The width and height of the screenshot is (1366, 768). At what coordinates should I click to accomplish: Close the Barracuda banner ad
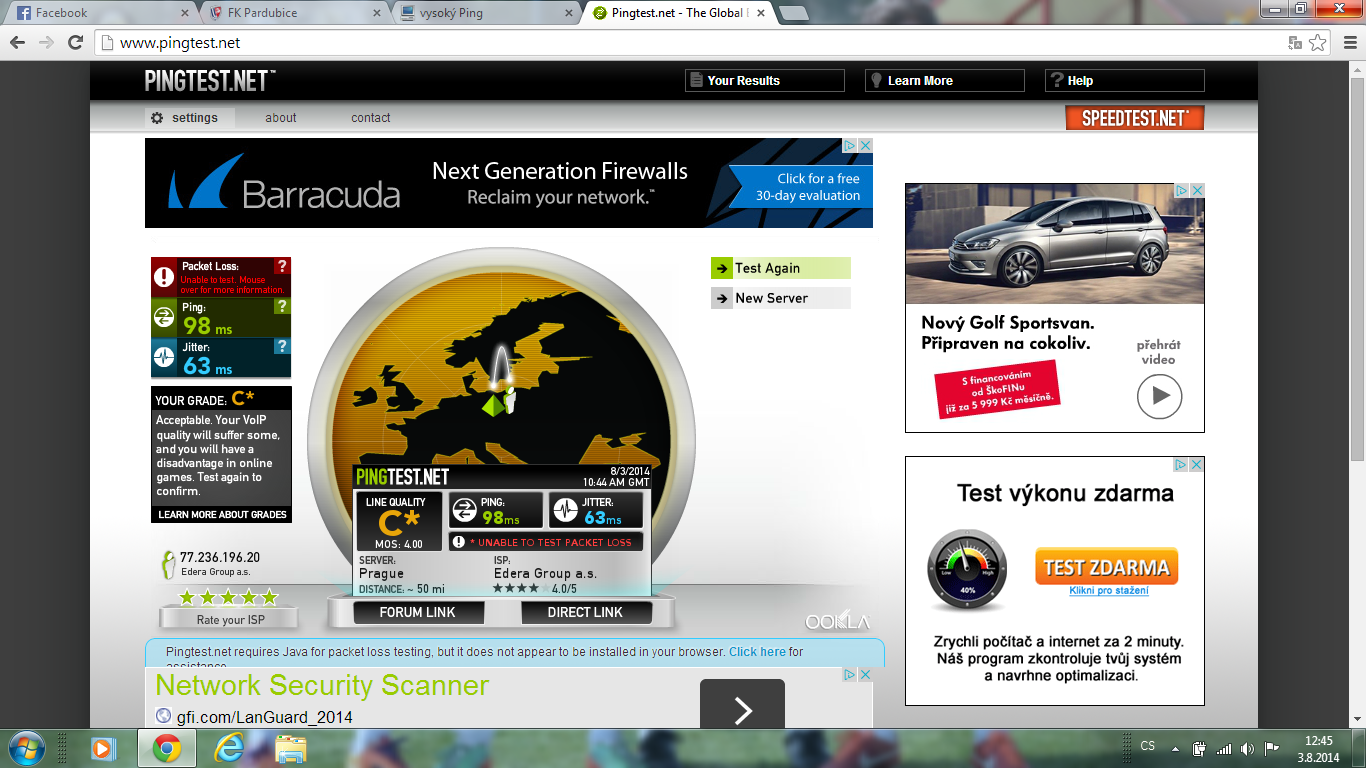coord(866,145)
